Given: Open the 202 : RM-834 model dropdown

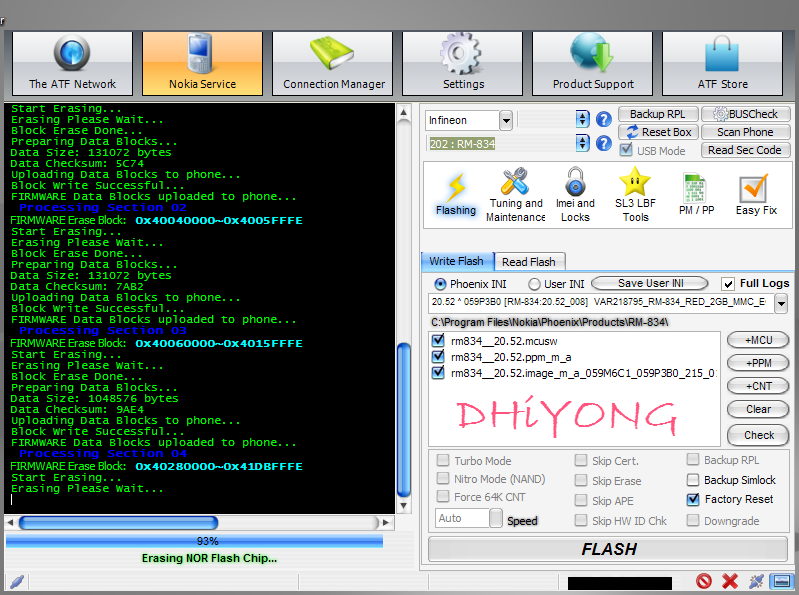Looking at the screenshot, I should [x=583, y=144].
